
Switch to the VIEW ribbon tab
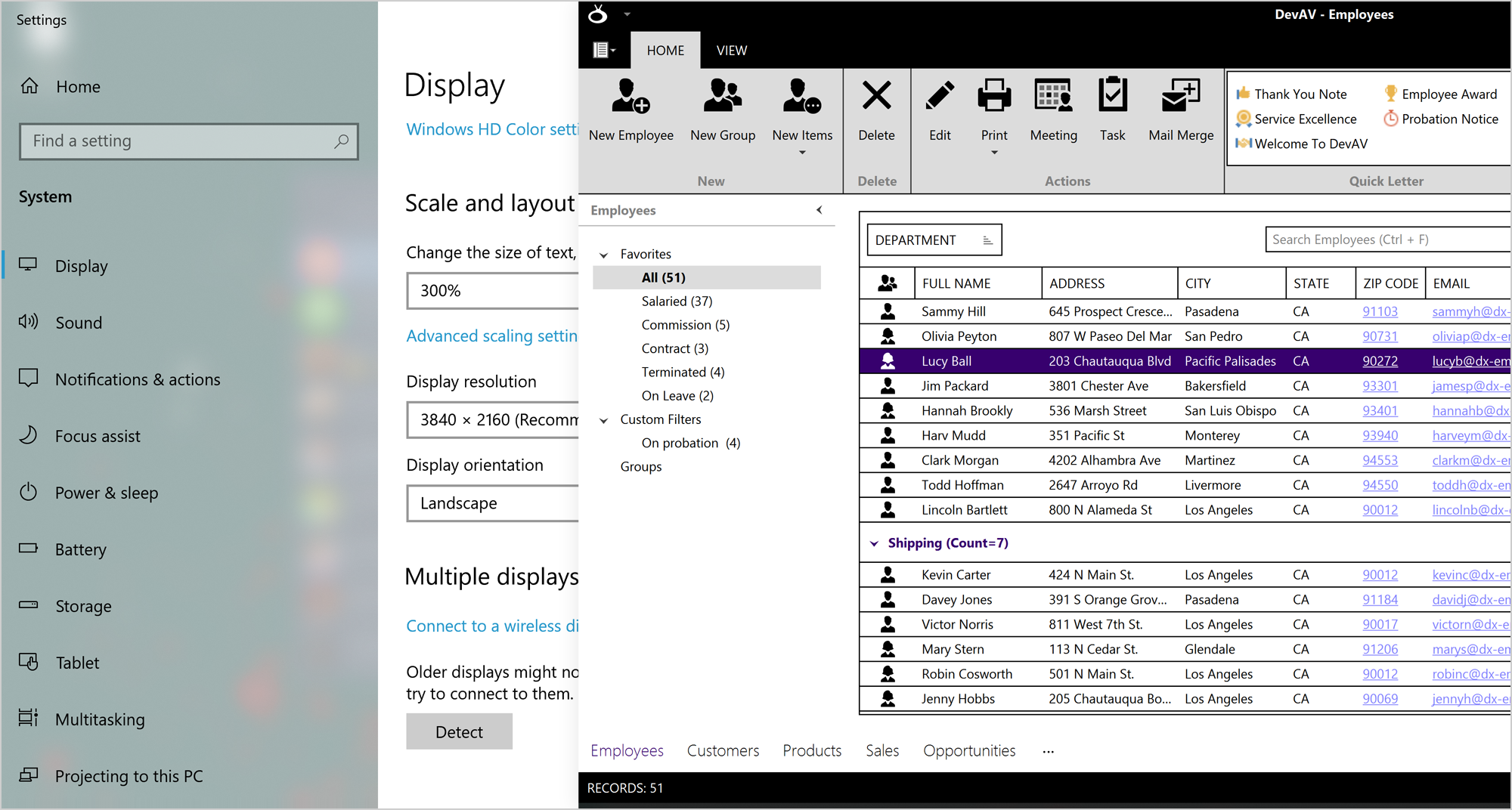point(731,51)
